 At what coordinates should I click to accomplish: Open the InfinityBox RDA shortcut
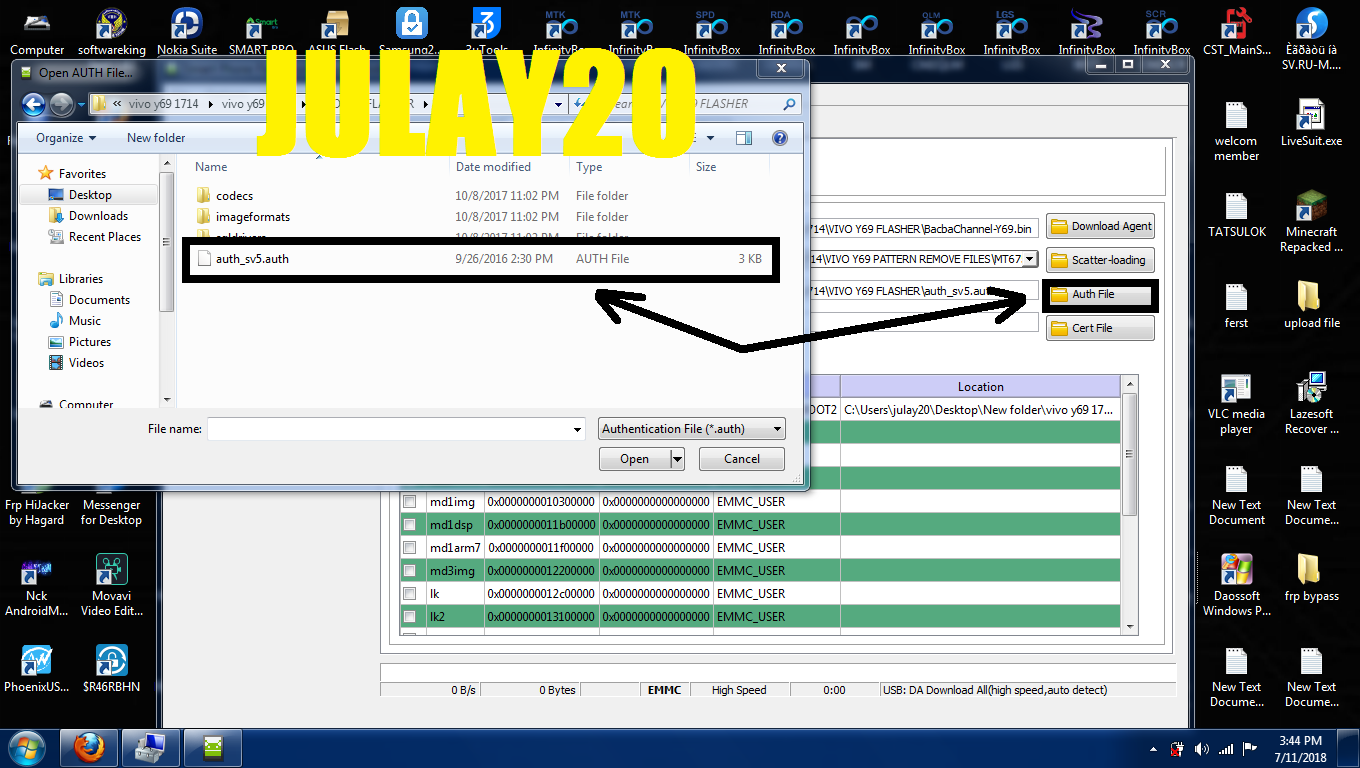787,30
